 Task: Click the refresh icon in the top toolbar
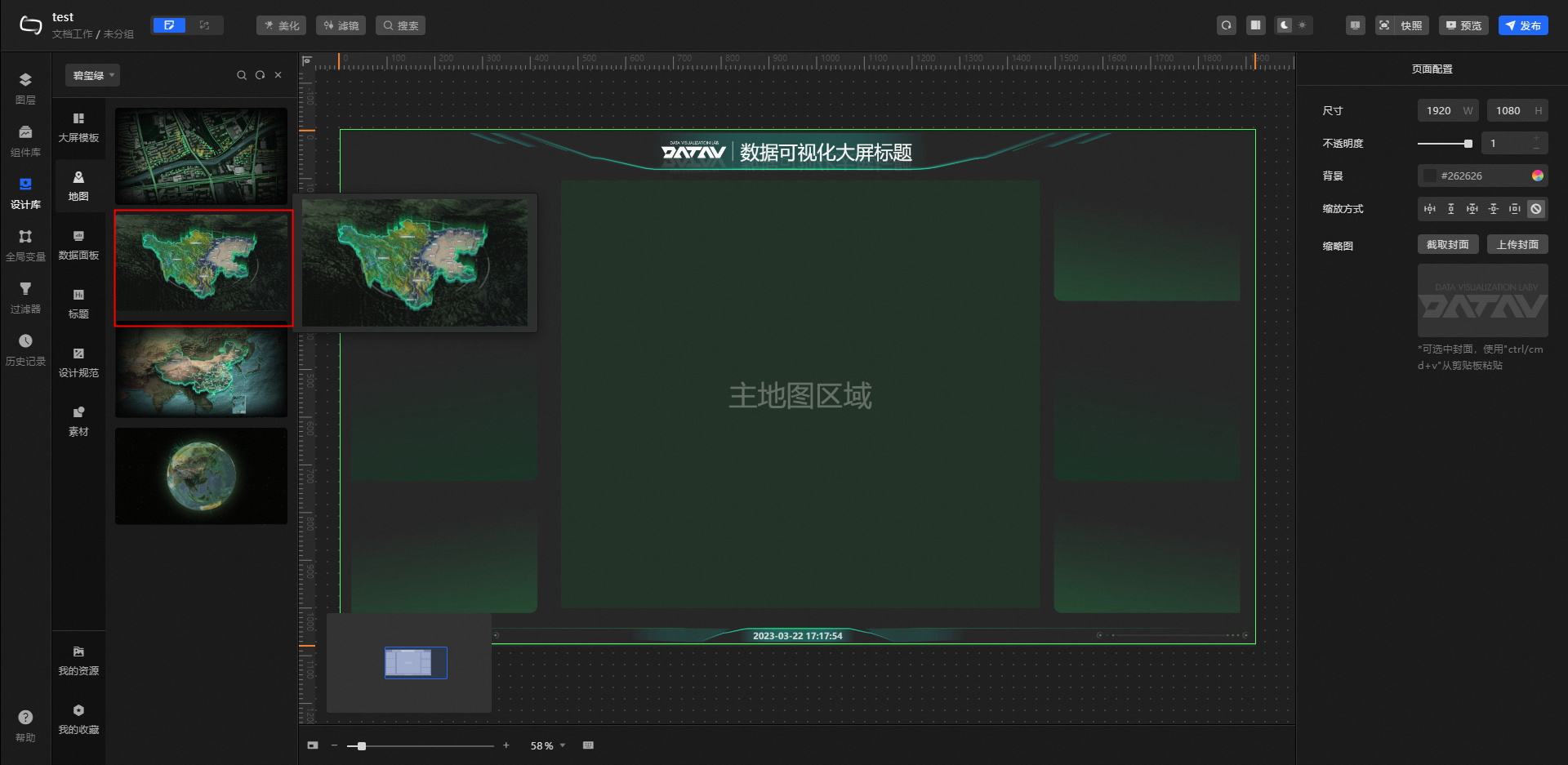(1227, 25)
